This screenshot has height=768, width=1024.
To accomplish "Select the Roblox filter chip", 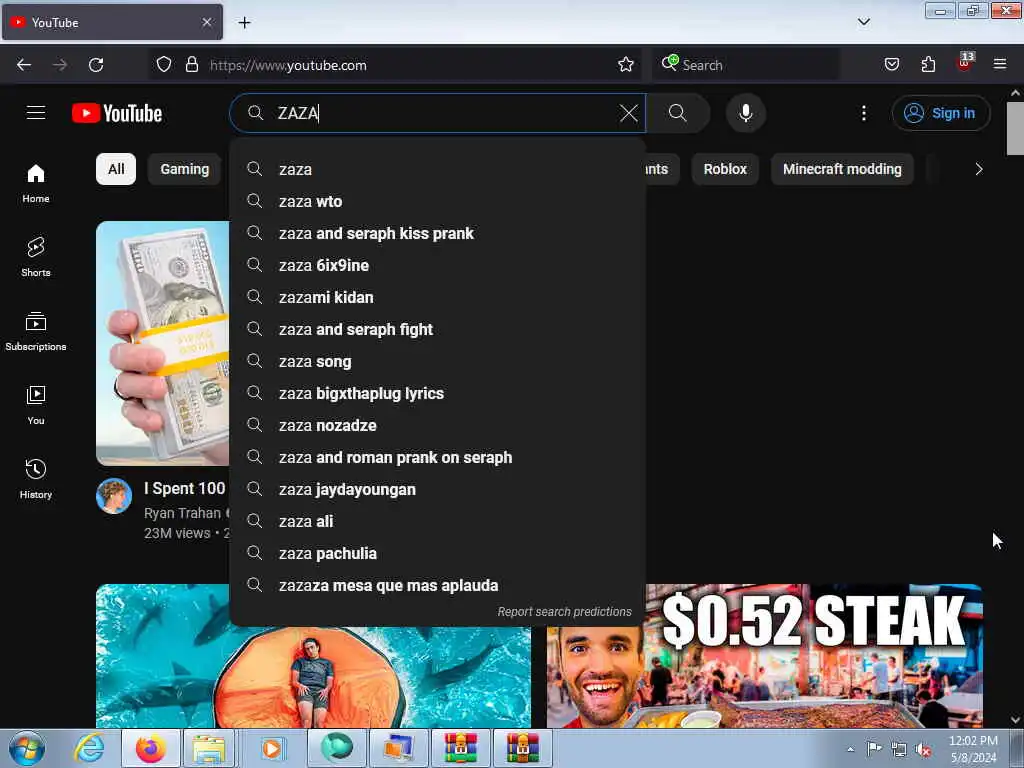I will (x=725, y=169).
